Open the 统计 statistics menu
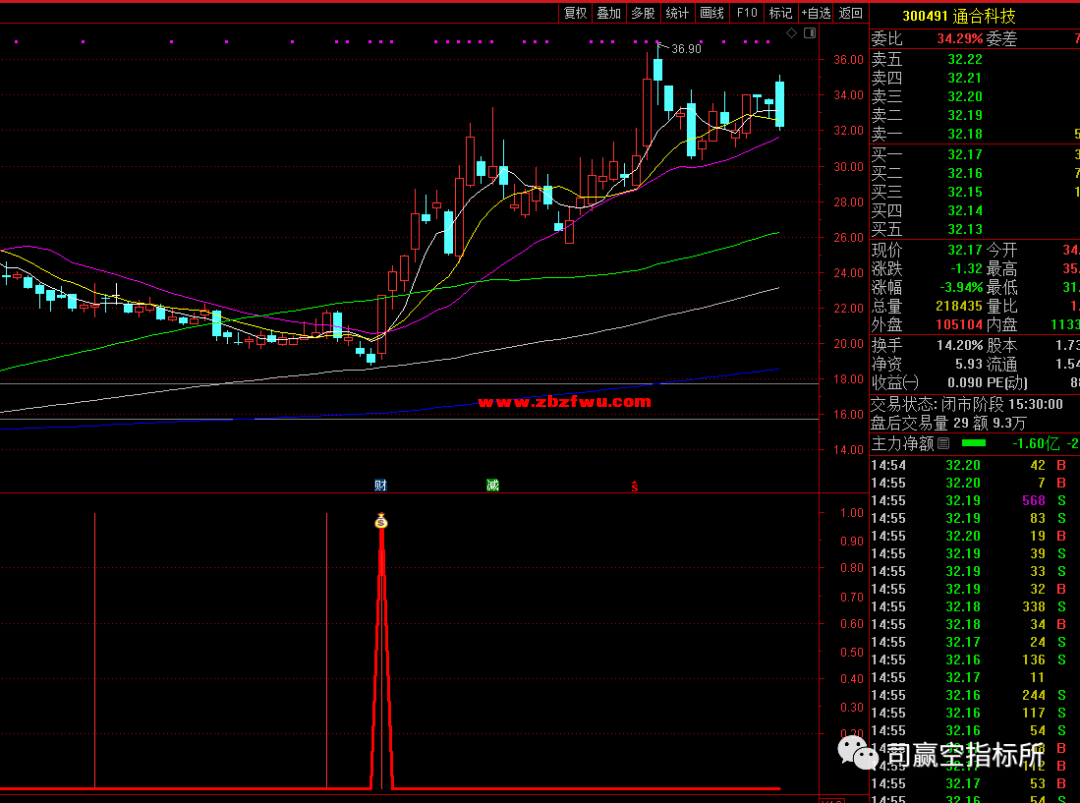Image resolution: width=1080 pixels, height=803 pixels. coord(678,13)
